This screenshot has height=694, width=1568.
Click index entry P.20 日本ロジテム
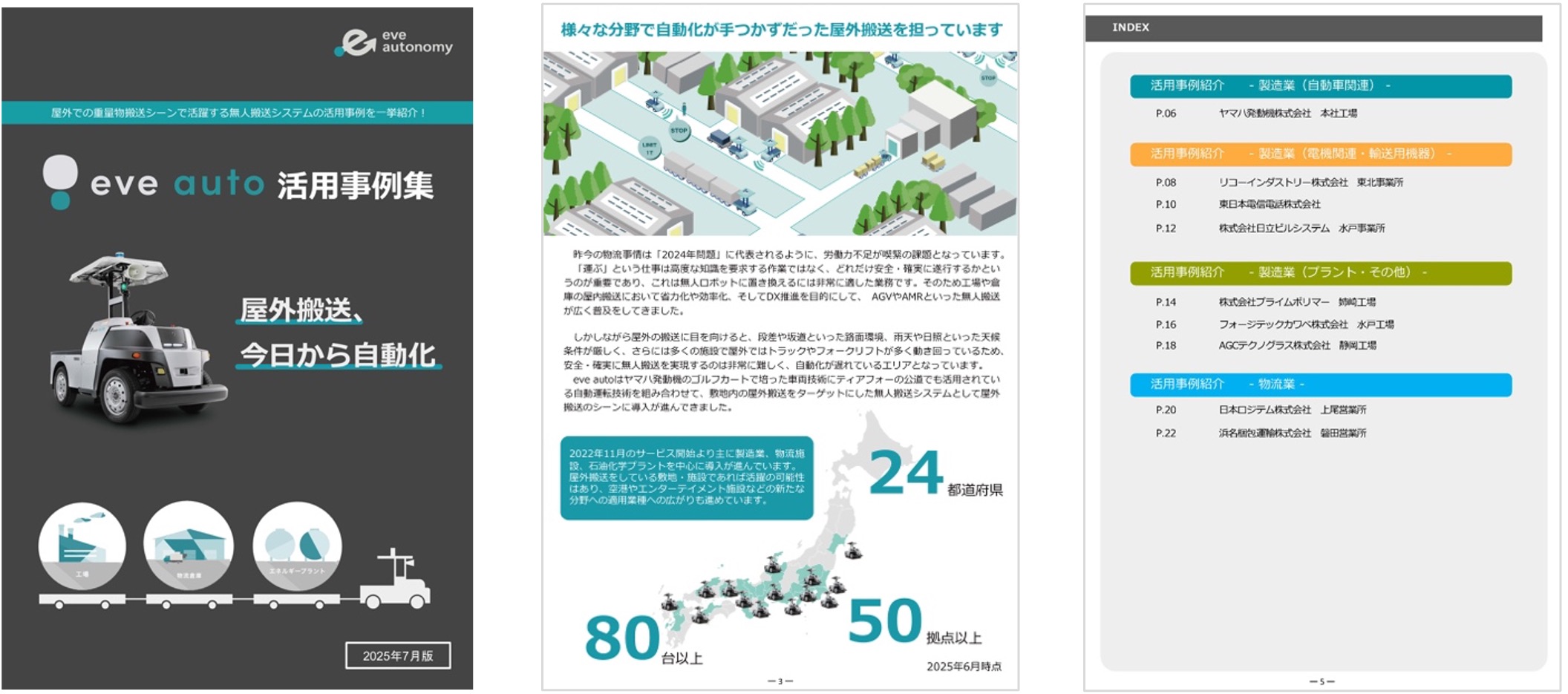pos(1261,410)
